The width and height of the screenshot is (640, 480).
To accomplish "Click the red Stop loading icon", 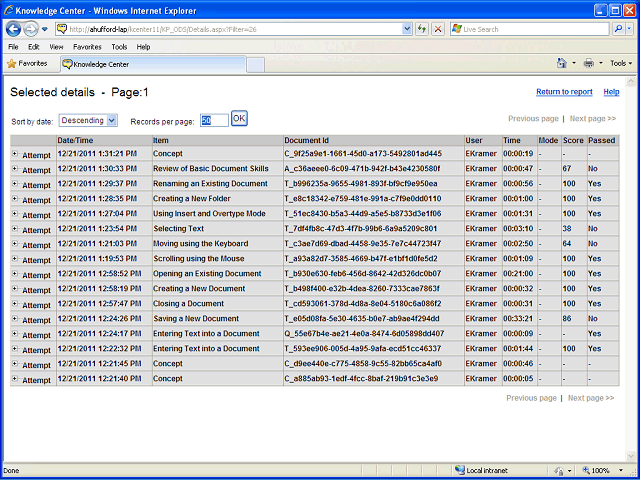I will click(438, 29).
